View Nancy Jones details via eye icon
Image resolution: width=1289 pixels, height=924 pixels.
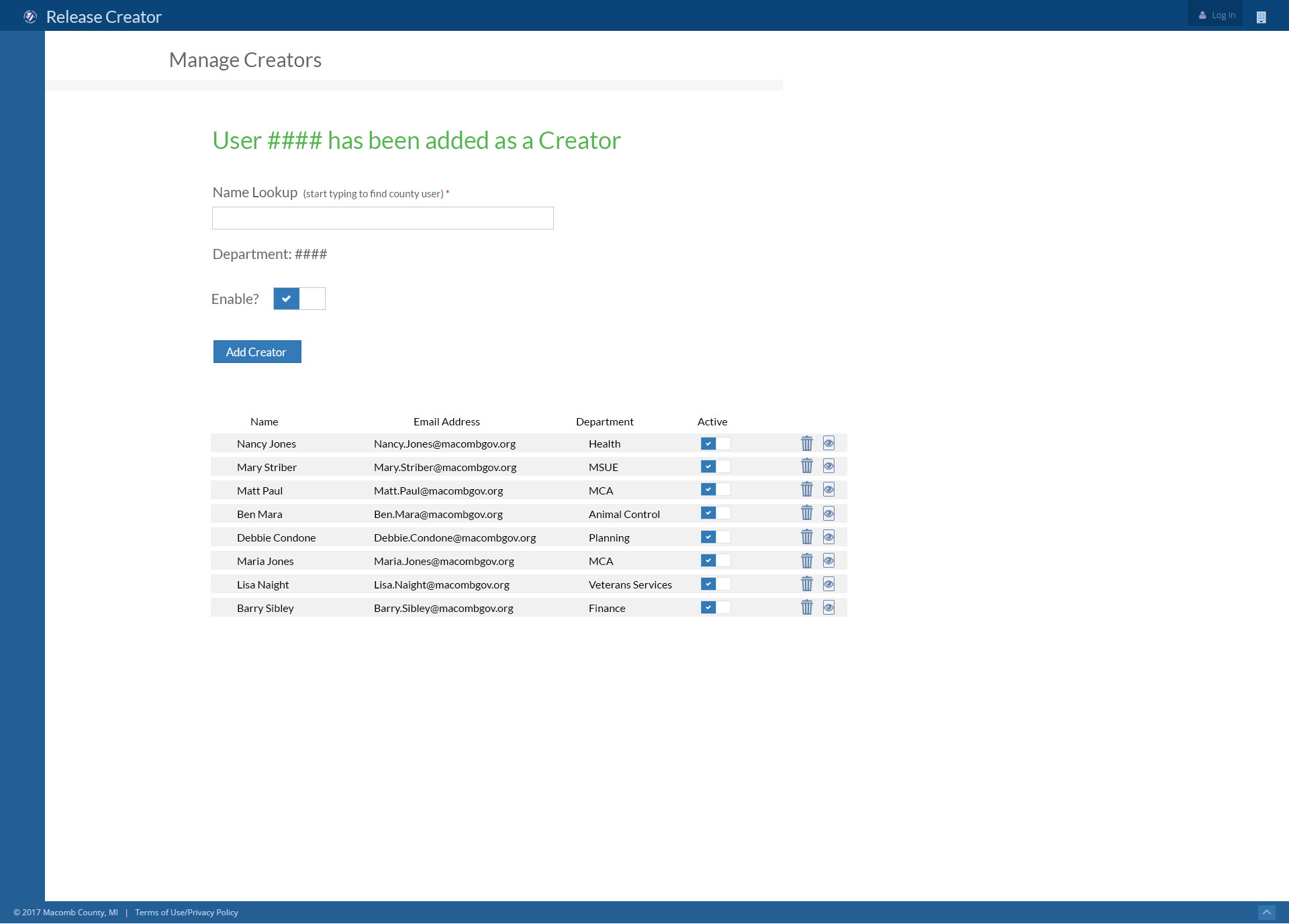[828, 444]
